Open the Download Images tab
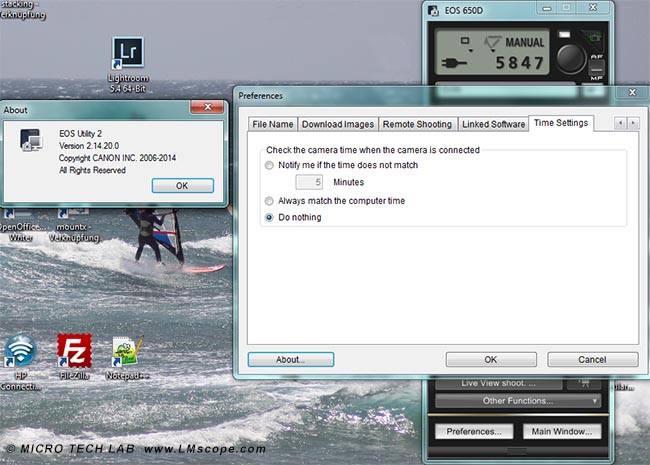Image resolution: width=650 pixels, height=465 pixels. (338, 124)
